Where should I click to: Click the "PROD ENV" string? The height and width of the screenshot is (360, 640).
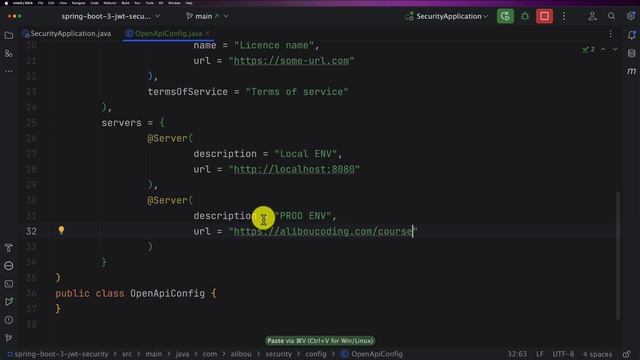coord(302,216)
